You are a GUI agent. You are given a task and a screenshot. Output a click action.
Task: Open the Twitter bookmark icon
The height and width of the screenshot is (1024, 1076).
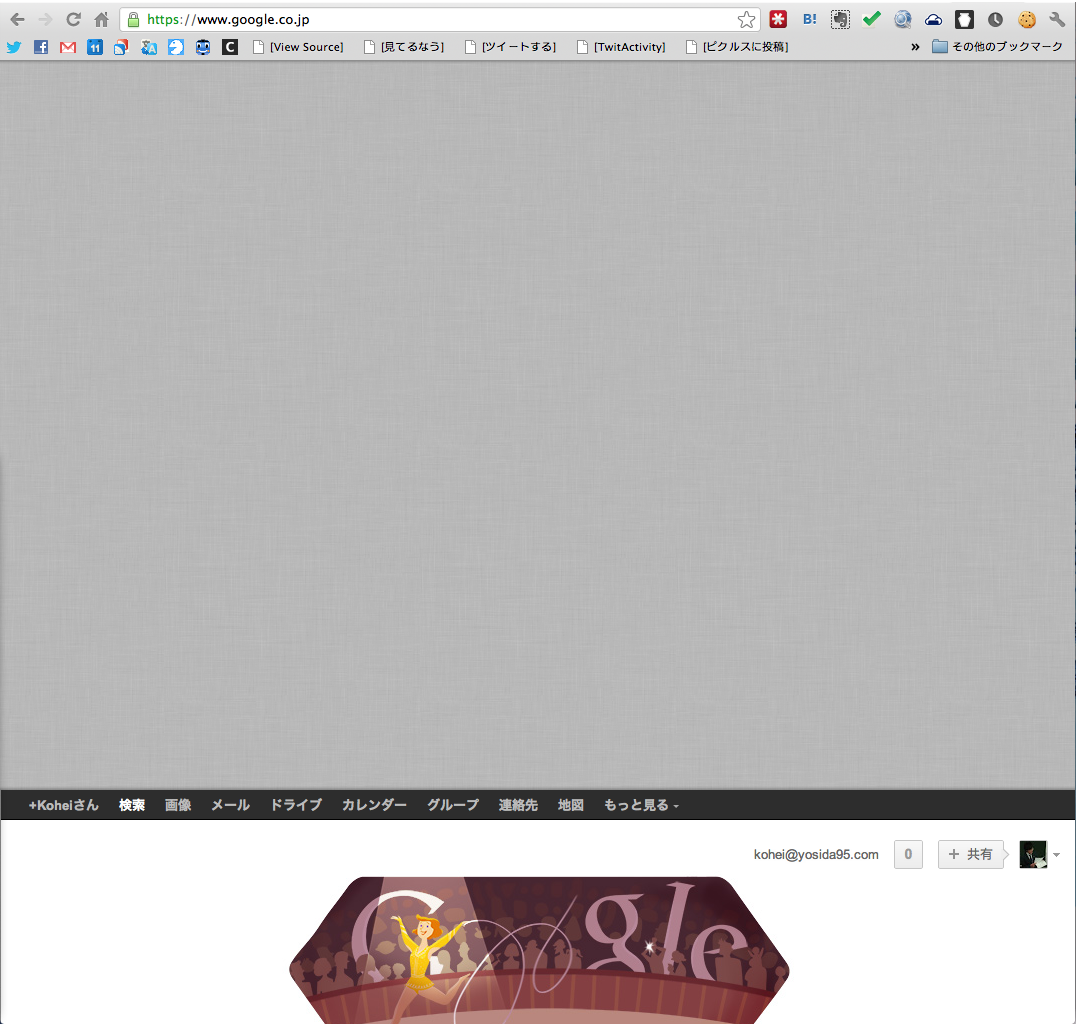(x=14, y=47)
